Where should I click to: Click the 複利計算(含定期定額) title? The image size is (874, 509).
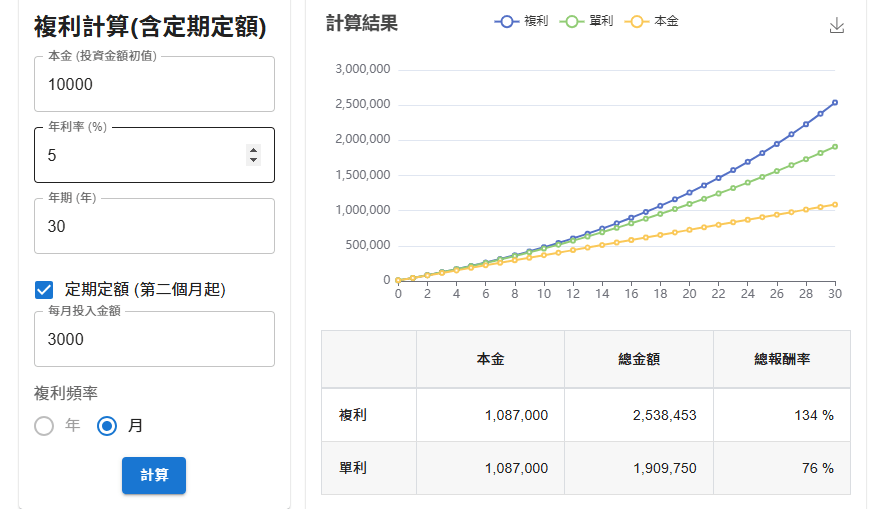(150, 27)
